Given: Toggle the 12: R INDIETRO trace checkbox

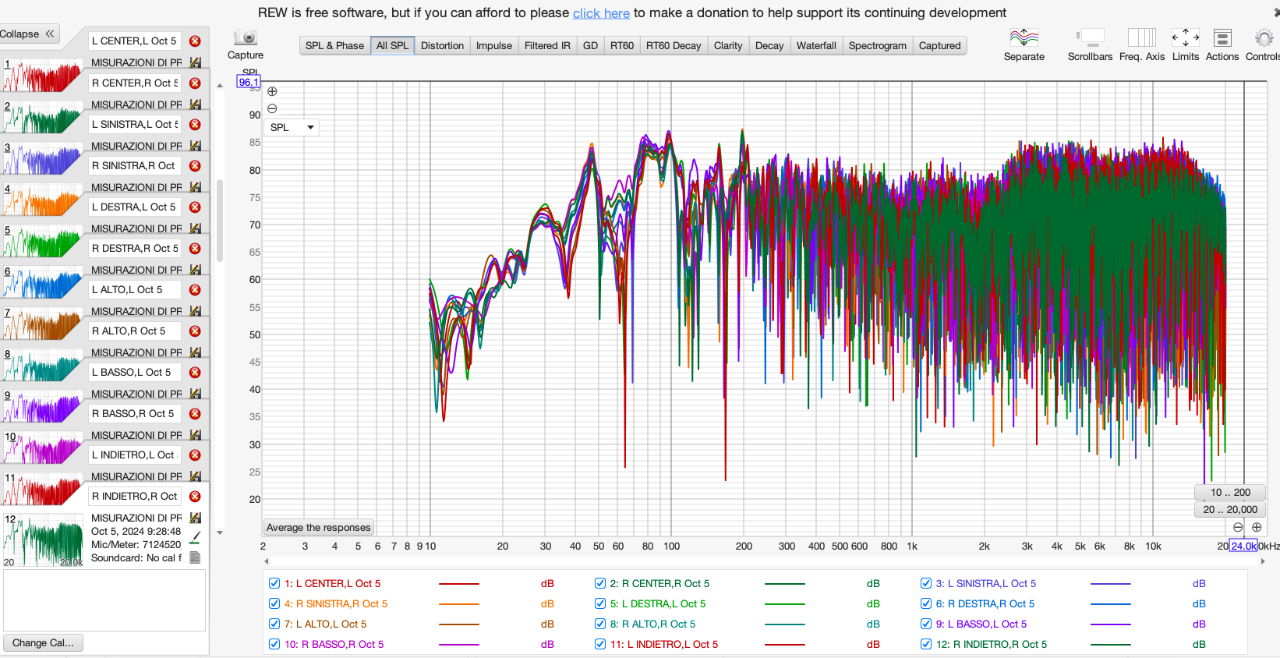Looking at the screenshot, I should pos(927,644).
